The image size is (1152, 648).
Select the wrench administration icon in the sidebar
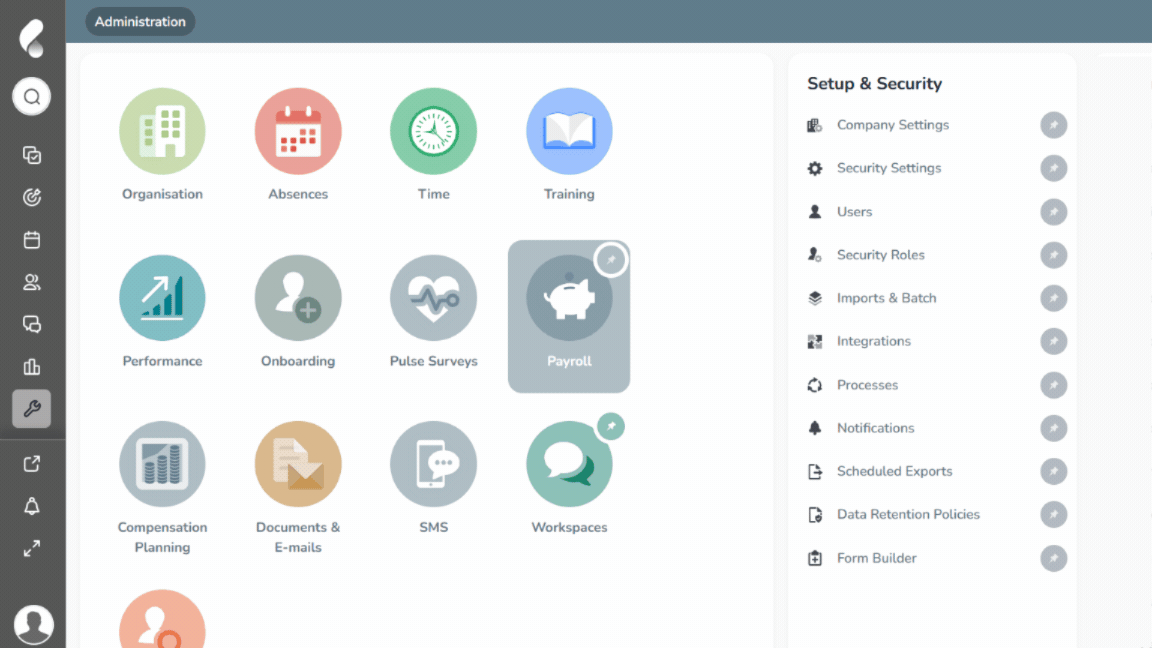pyautogui.click(x=32, y=408)
